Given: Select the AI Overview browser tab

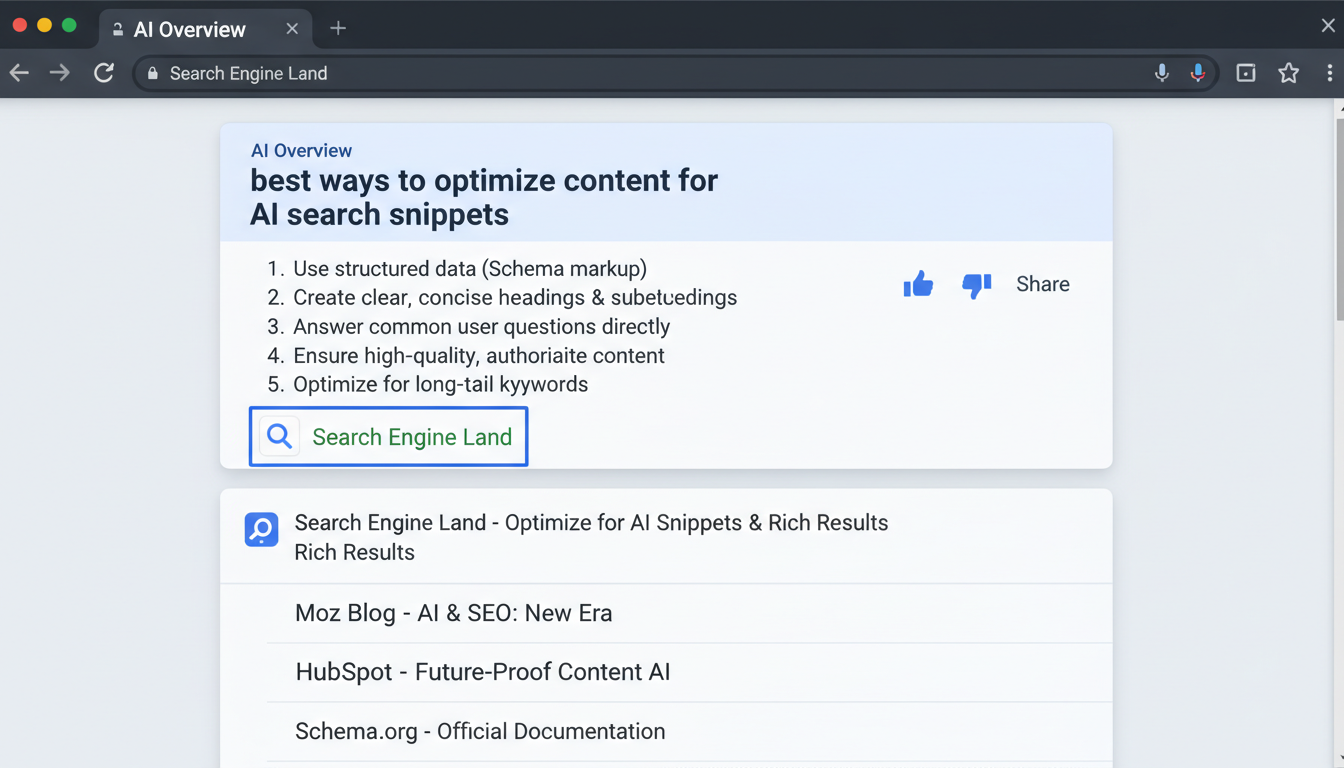Looking at the screenshot, I should pyautogui.click(x=190, y=29).
